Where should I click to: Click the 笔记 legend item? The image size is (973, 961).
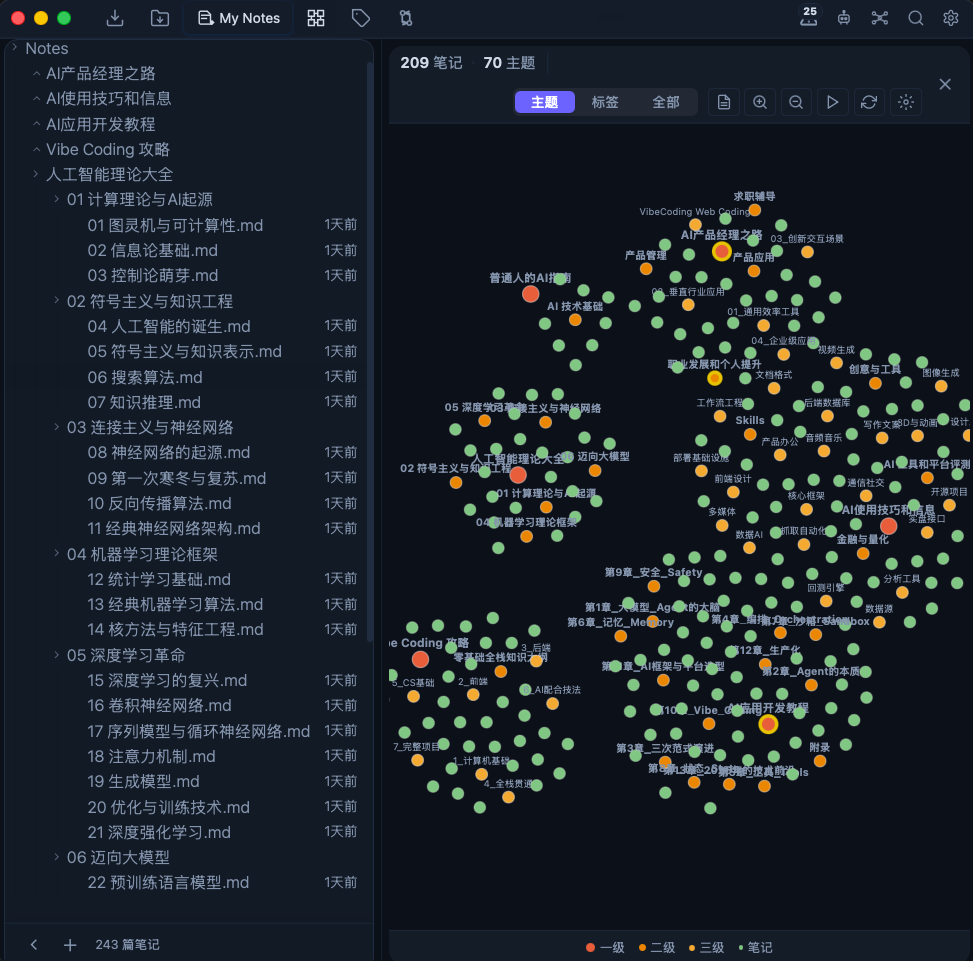[x=755, y=947]
